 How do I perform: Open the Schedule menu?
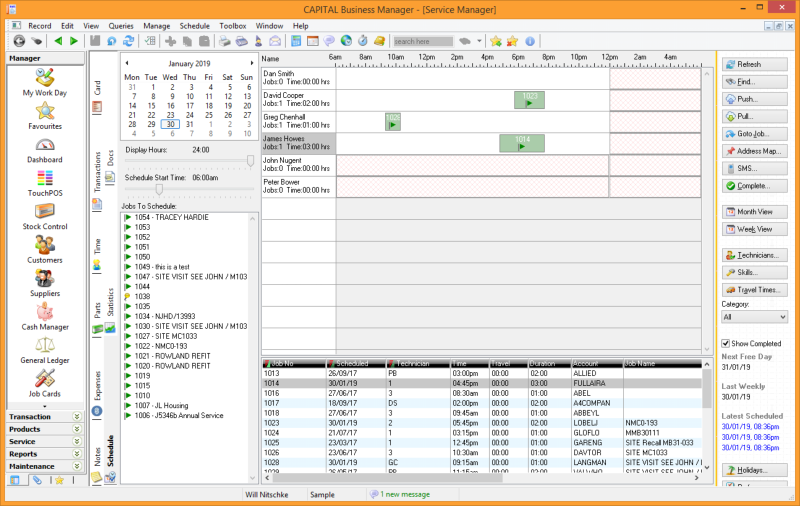194,26
